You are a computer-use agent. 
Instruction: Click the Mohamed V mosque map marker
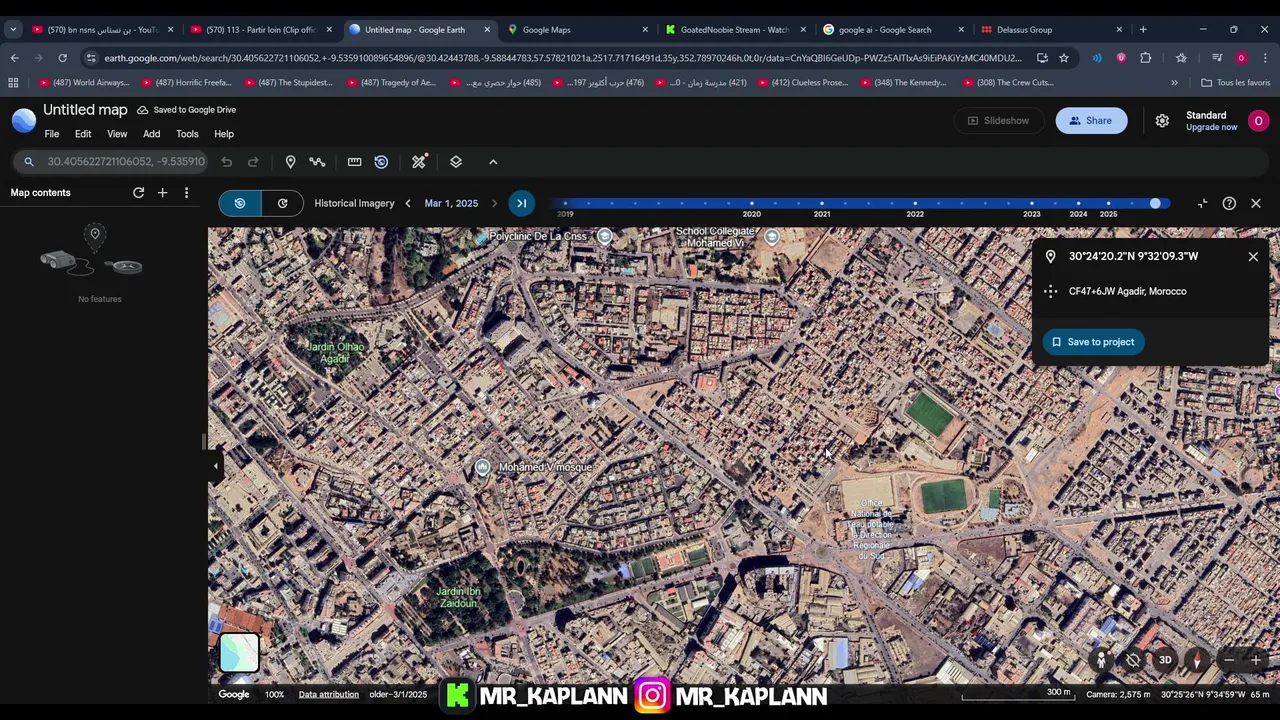(482, 467)
